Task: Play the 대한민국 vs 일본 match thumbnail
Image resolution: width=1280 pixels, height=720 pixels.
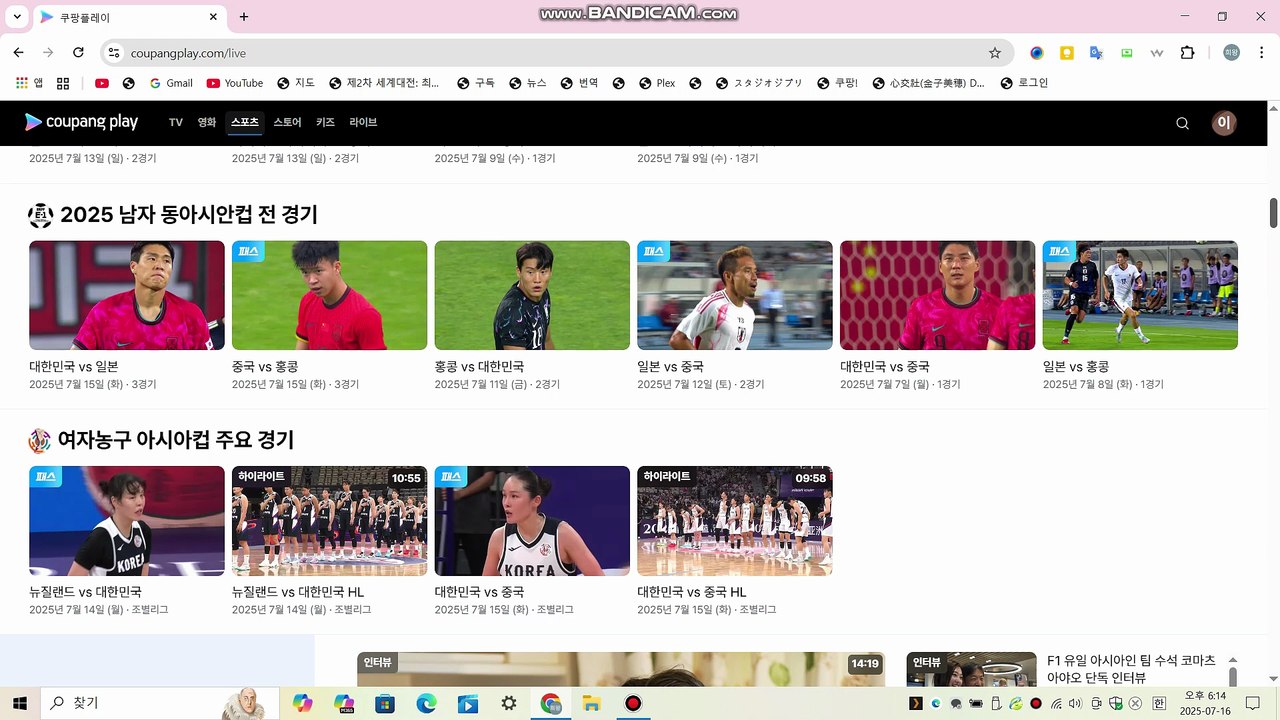Action: (x=127, y=295)
